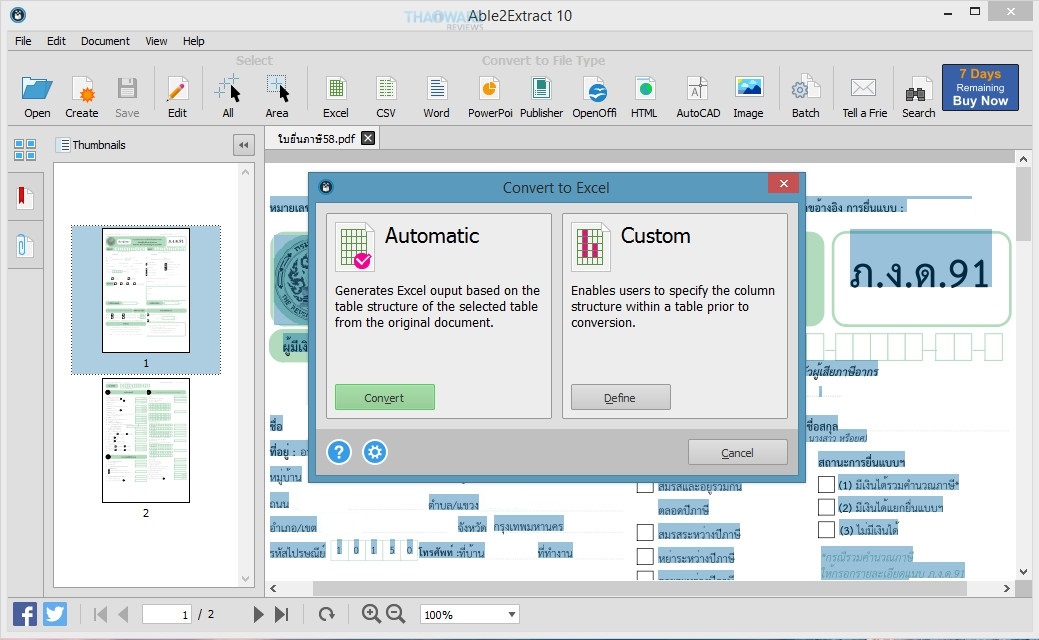This screenshot has height=640, width=1039.
Task: Click the Define button under Custom
Action: pyautogui.click(x=620, y=398)
